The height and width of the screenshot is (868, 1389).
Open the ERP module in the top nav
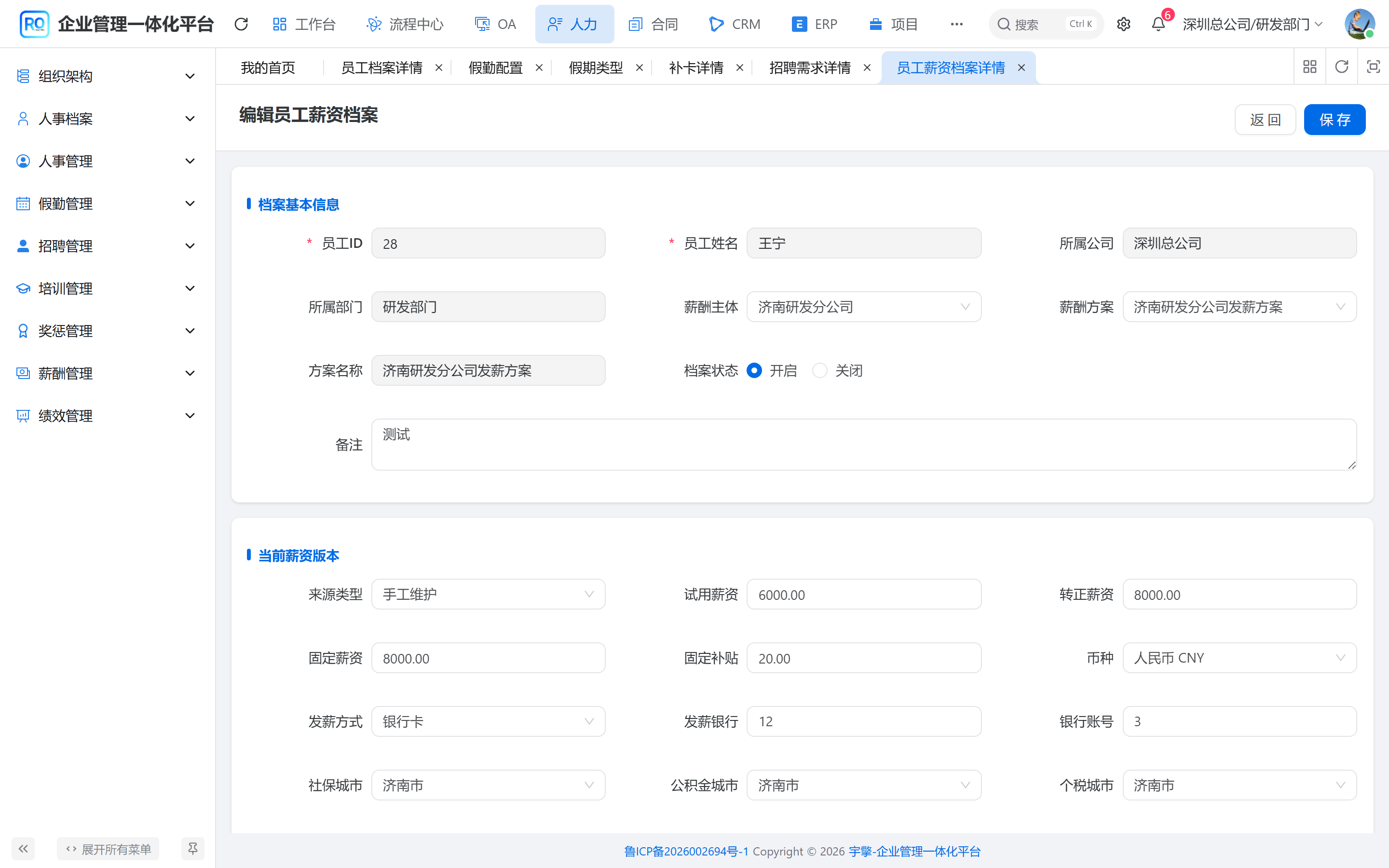815,24
